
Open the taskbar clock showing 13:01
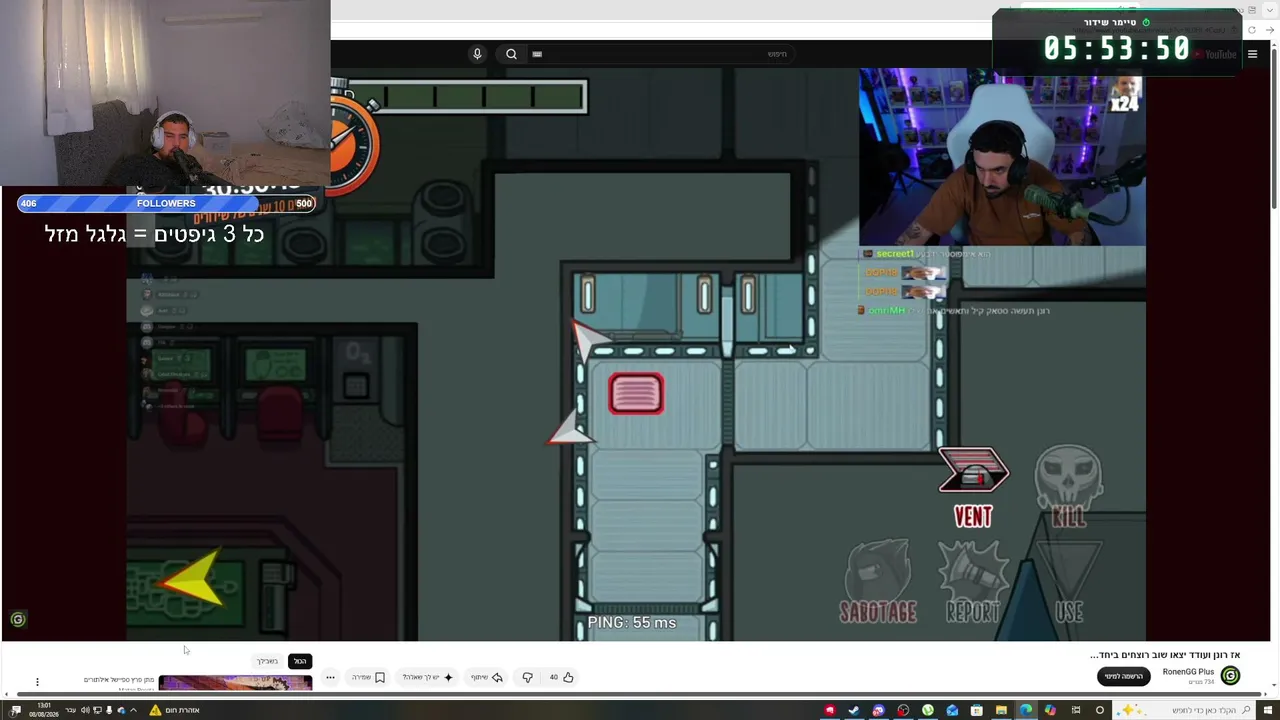tap(44, 710)
